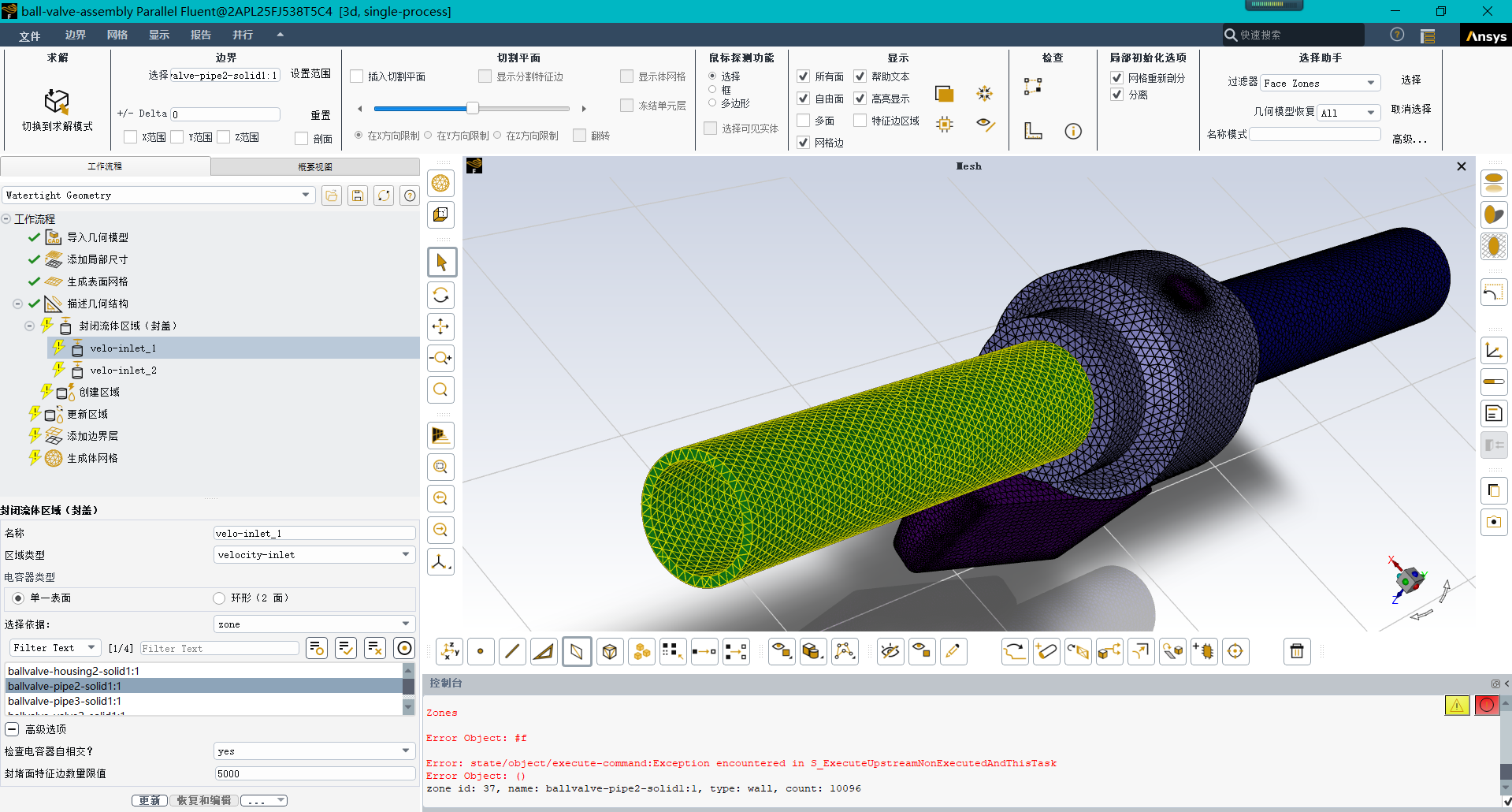Toggle the 所有面 checkbox
1512x812 pixels.
coord(803,76)
